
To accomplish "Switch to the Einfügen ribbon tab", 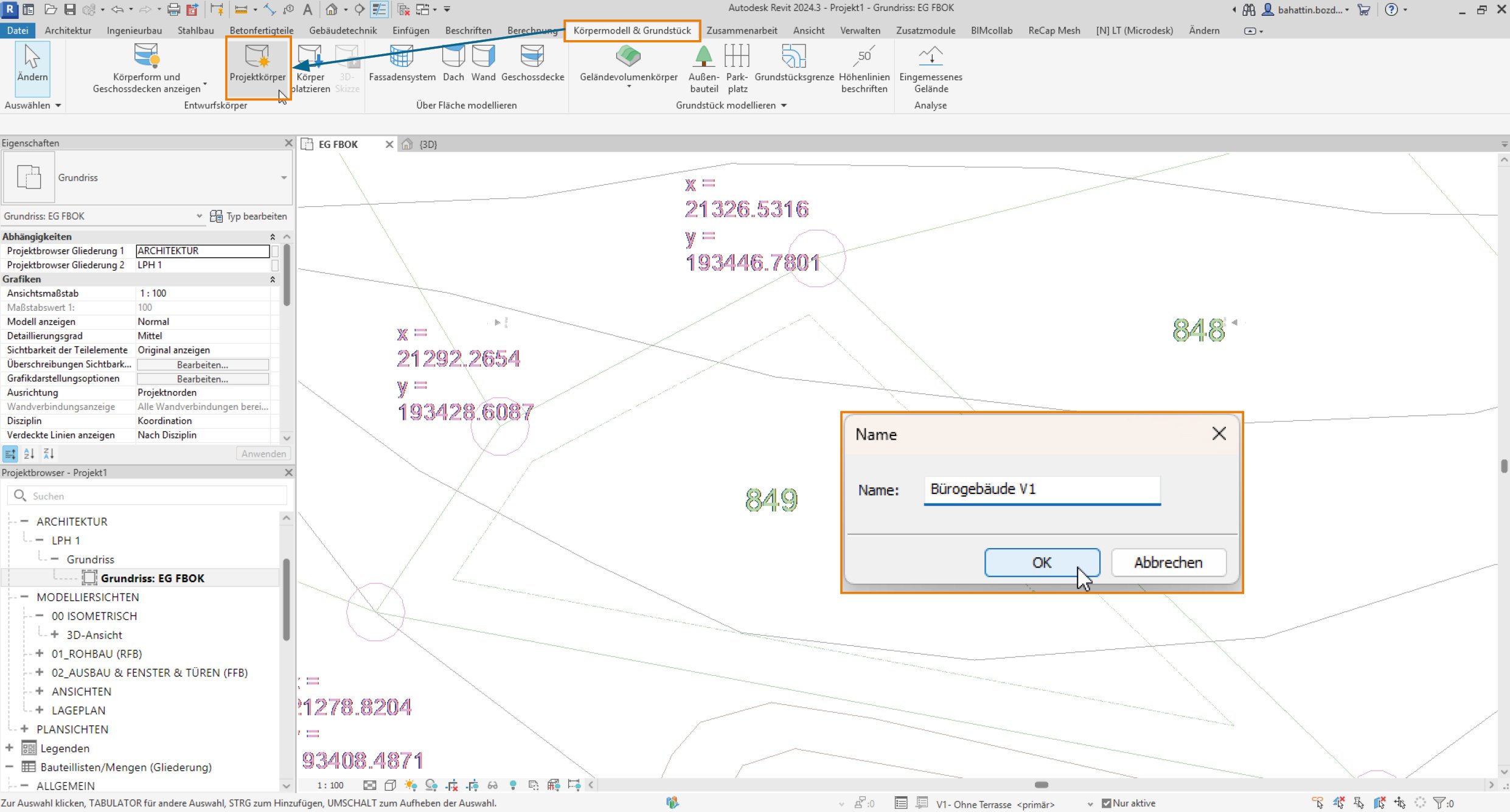I will tap(411, 30).
